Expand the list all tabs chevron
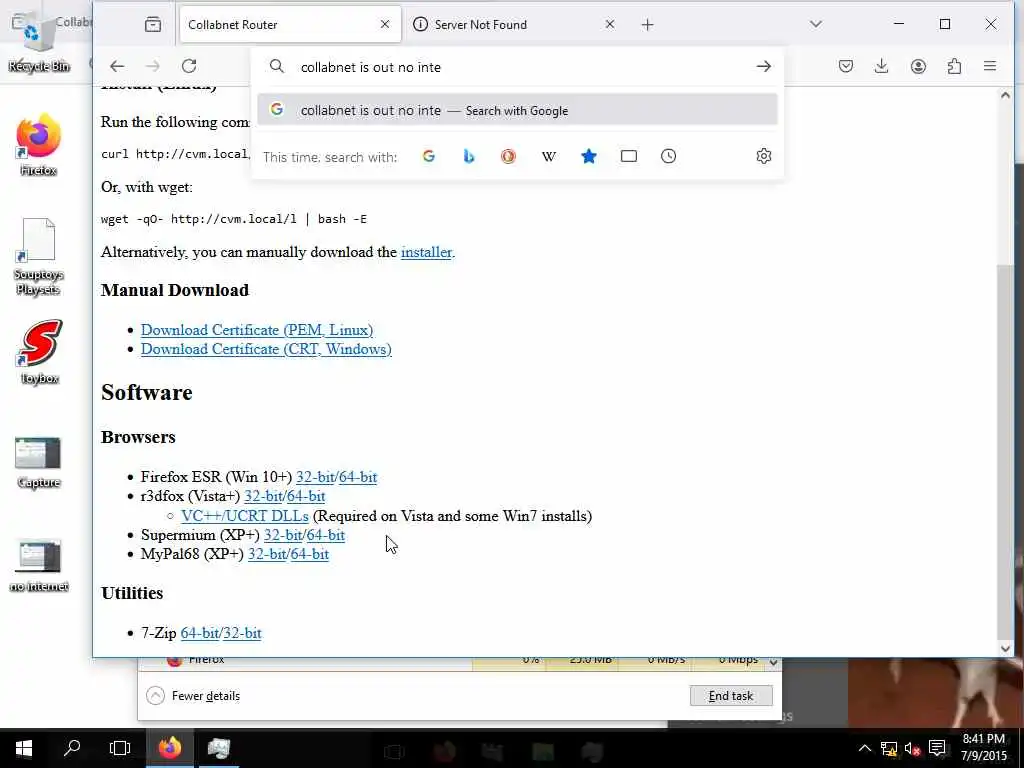This screenshot has height=768, width=1024. (816, 24)
